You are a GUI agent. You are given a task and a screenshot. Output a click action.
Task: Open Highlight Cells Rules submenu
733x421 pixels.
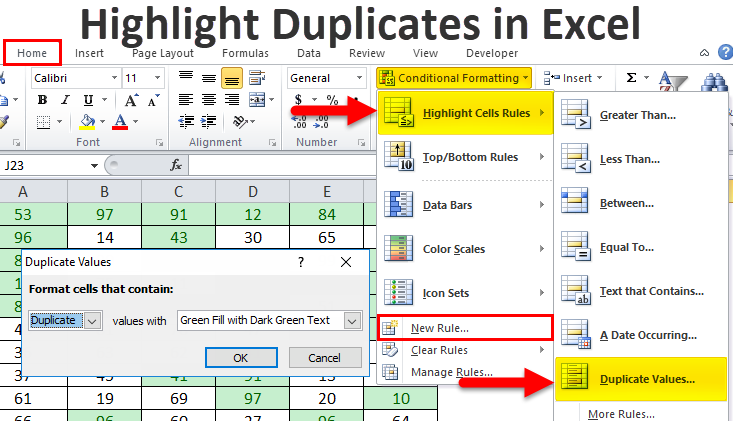pyautogui.click(x=465, y=113)
